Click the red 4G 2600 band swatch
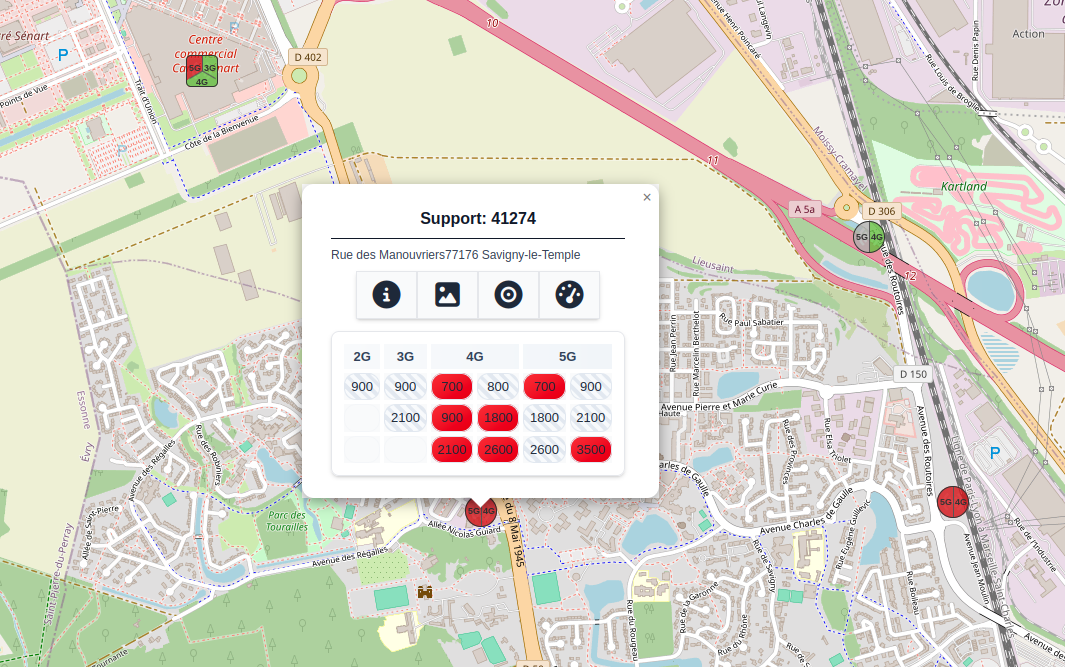 [498, 450]
